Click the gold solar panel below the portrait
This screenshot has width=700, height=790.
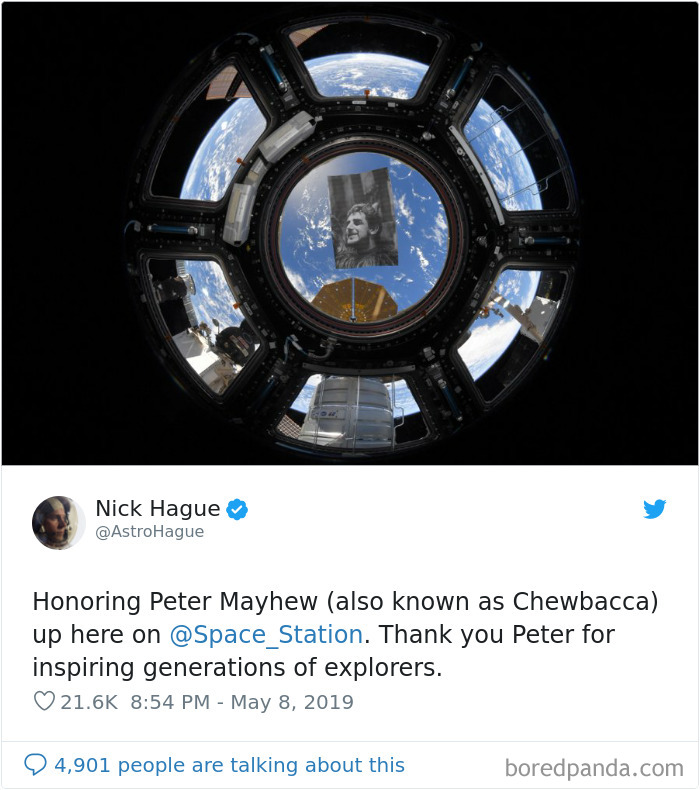click(354, 299)
